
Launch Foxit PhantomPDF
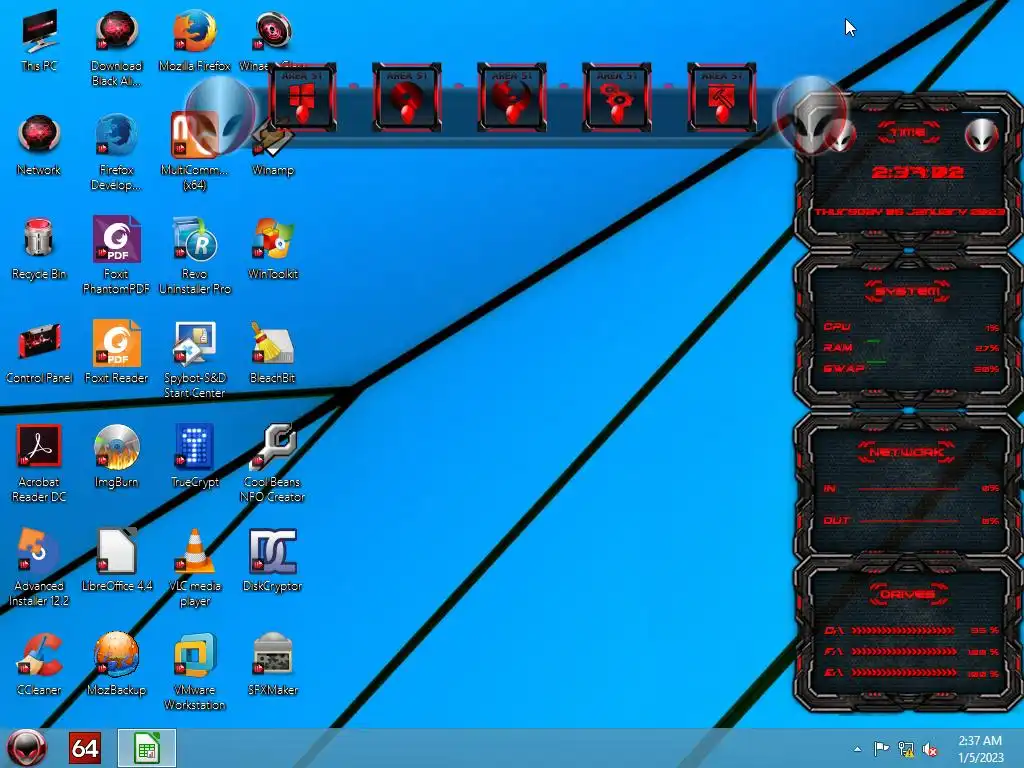[116, 255]
